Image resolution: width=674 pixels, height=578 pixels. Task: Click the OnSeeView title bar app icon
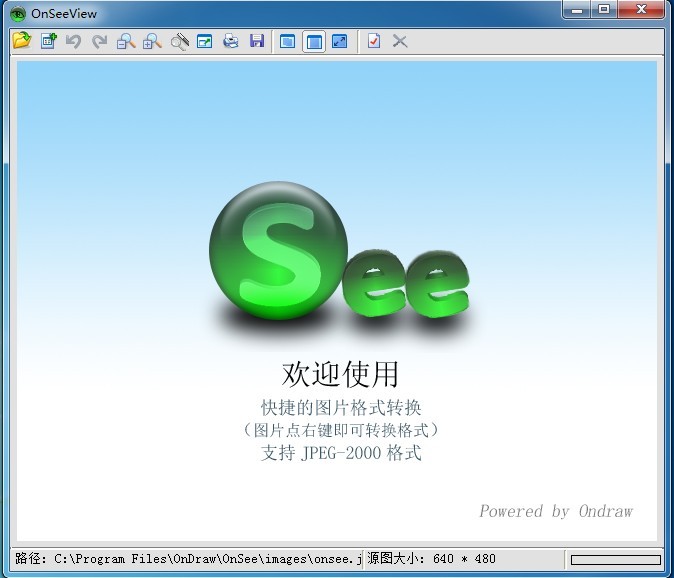[17, 13]
